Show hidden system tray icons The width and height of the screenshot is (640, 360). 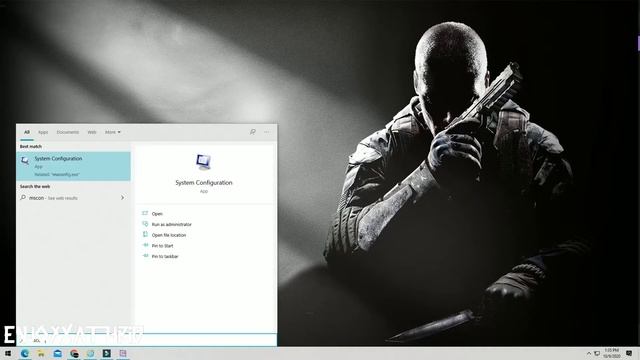point(589,353)
